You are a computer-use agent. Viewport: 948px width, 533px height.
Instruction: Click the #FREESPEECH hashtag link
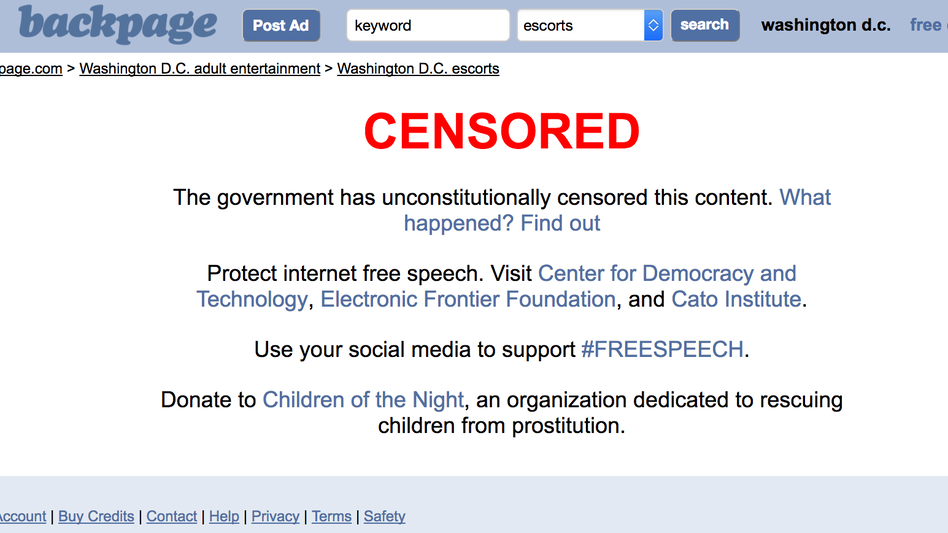coord(662,349)
